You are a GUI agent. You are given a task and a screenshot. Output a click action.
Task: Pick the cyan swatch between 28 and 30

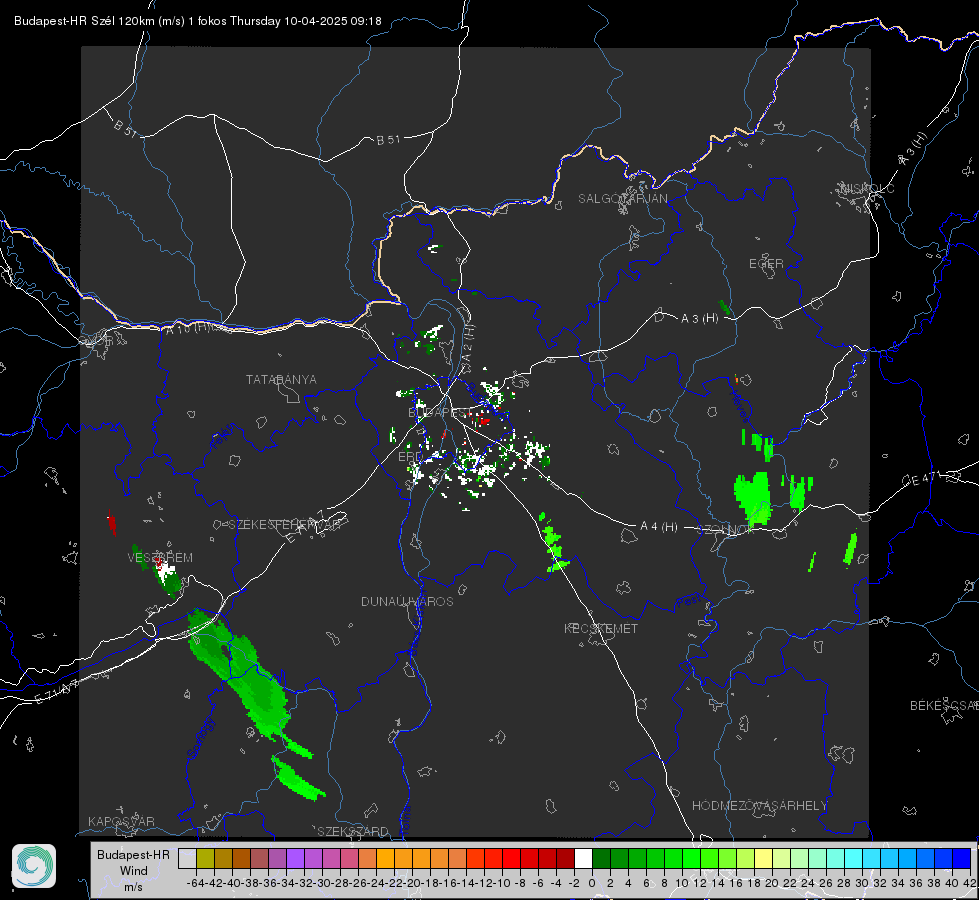854,858
